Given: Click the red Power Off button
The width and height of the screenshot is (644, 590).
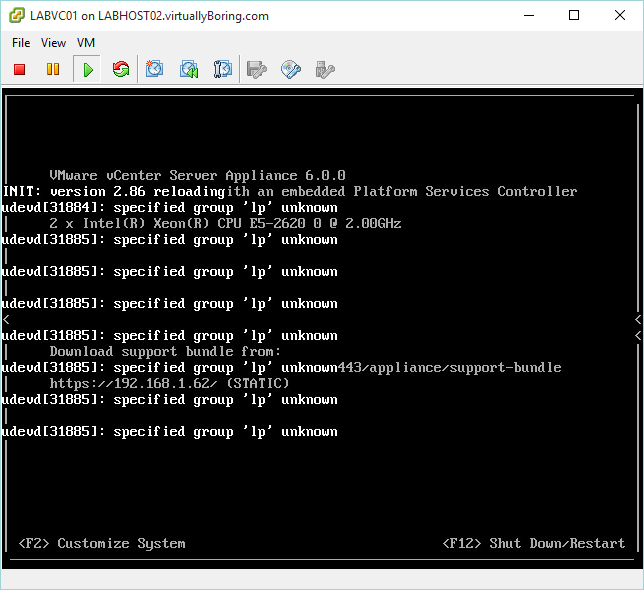Looking at the screenshot, I should (19, 69).
